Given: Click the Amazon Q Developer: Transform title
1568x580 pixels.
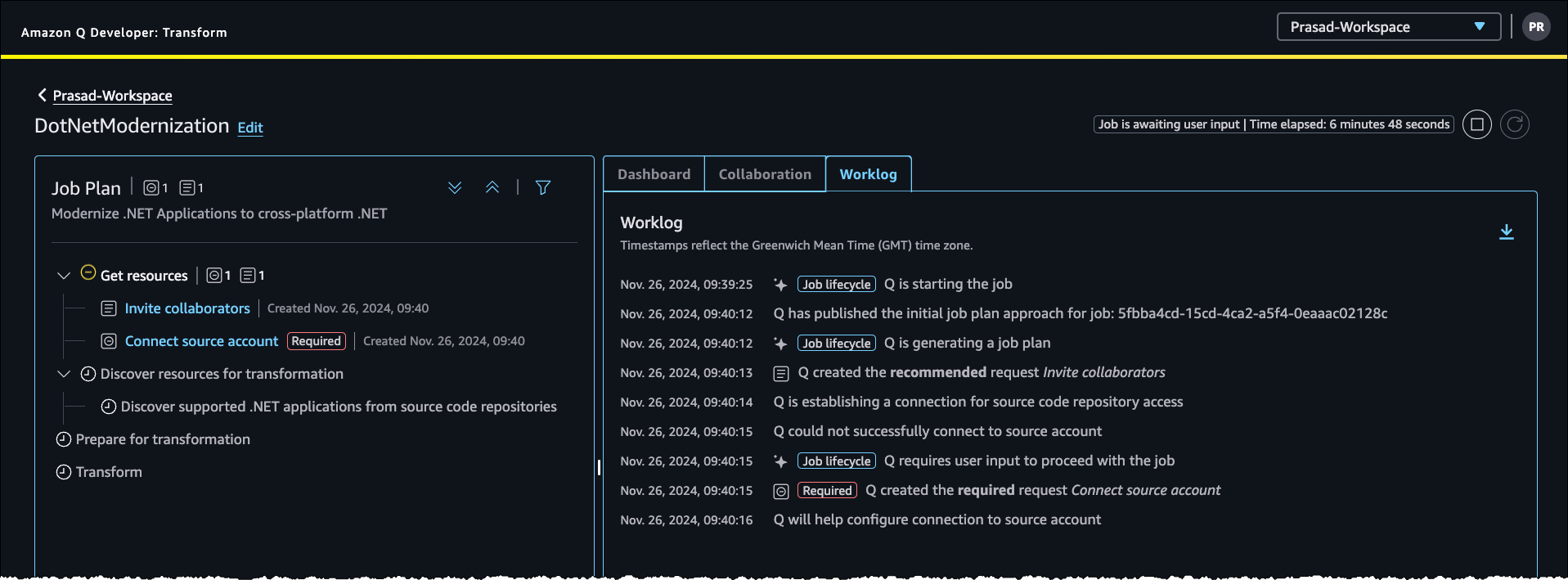Looking at the screenshot, I should click(x=124, y=33).
